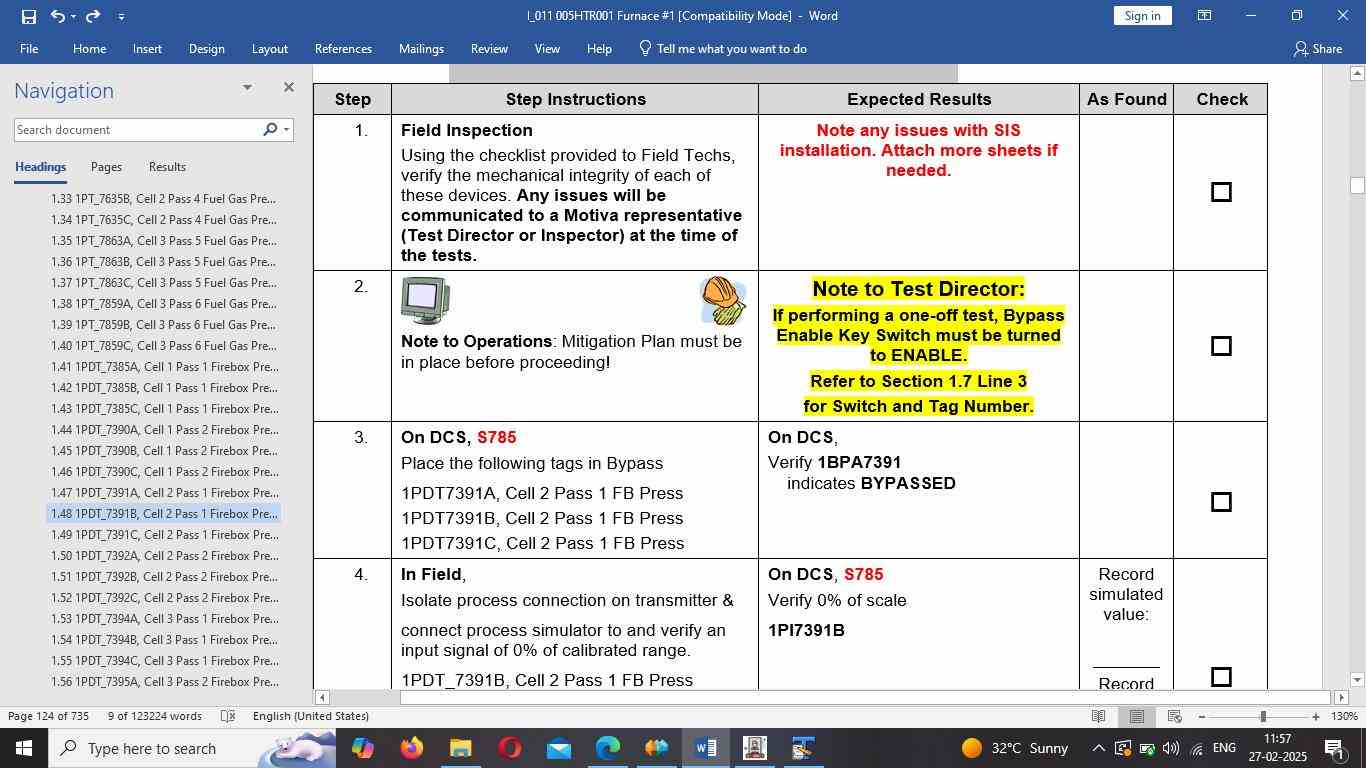
Task: Switch to Pages tab in Navigation pane
Action: [x=106, y=167]
